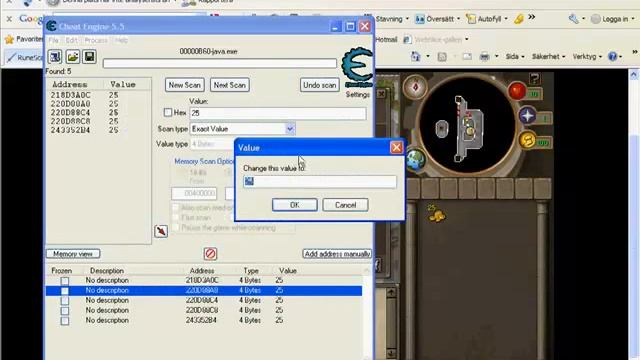
Task: Click the blue prayer orb in the game
Action: tap(527, 116)
